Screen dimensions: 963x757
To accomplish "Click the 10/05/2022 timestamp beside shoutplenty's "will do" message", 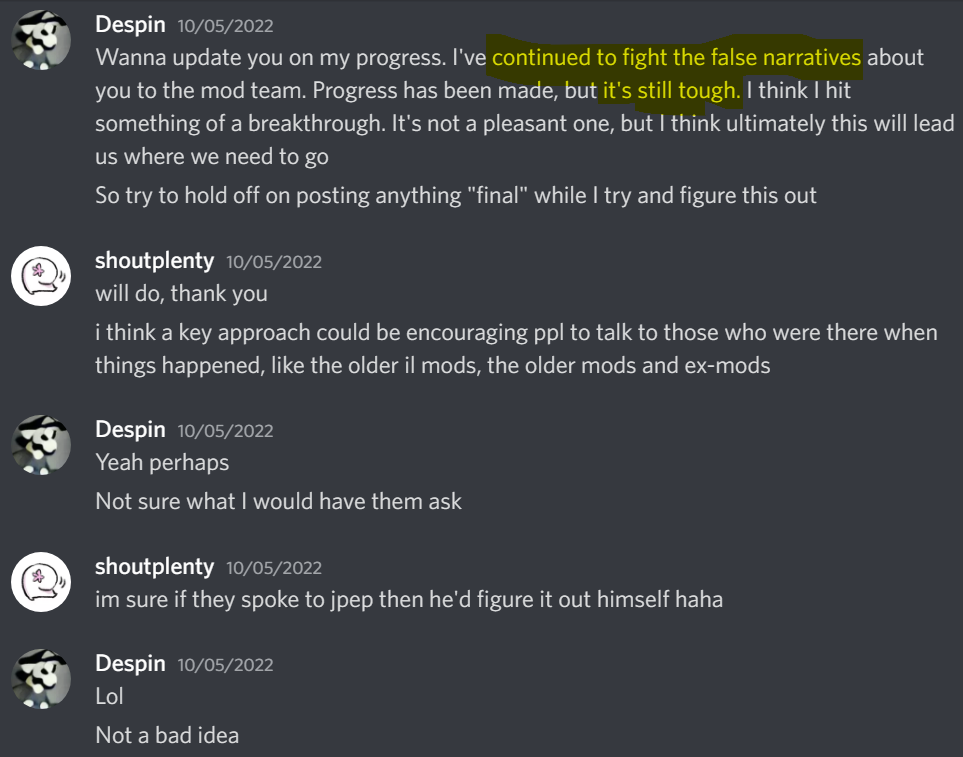I will pyautogui.click(x=274, y=263).
